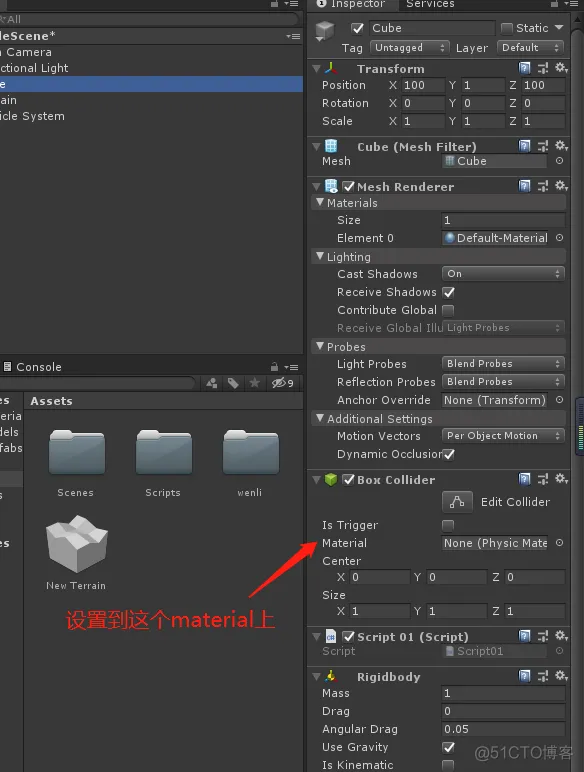The height and width of the screenshot is (772, 584).
Task: Click search by type icon in Project
Action: click(x=212, y=383)
